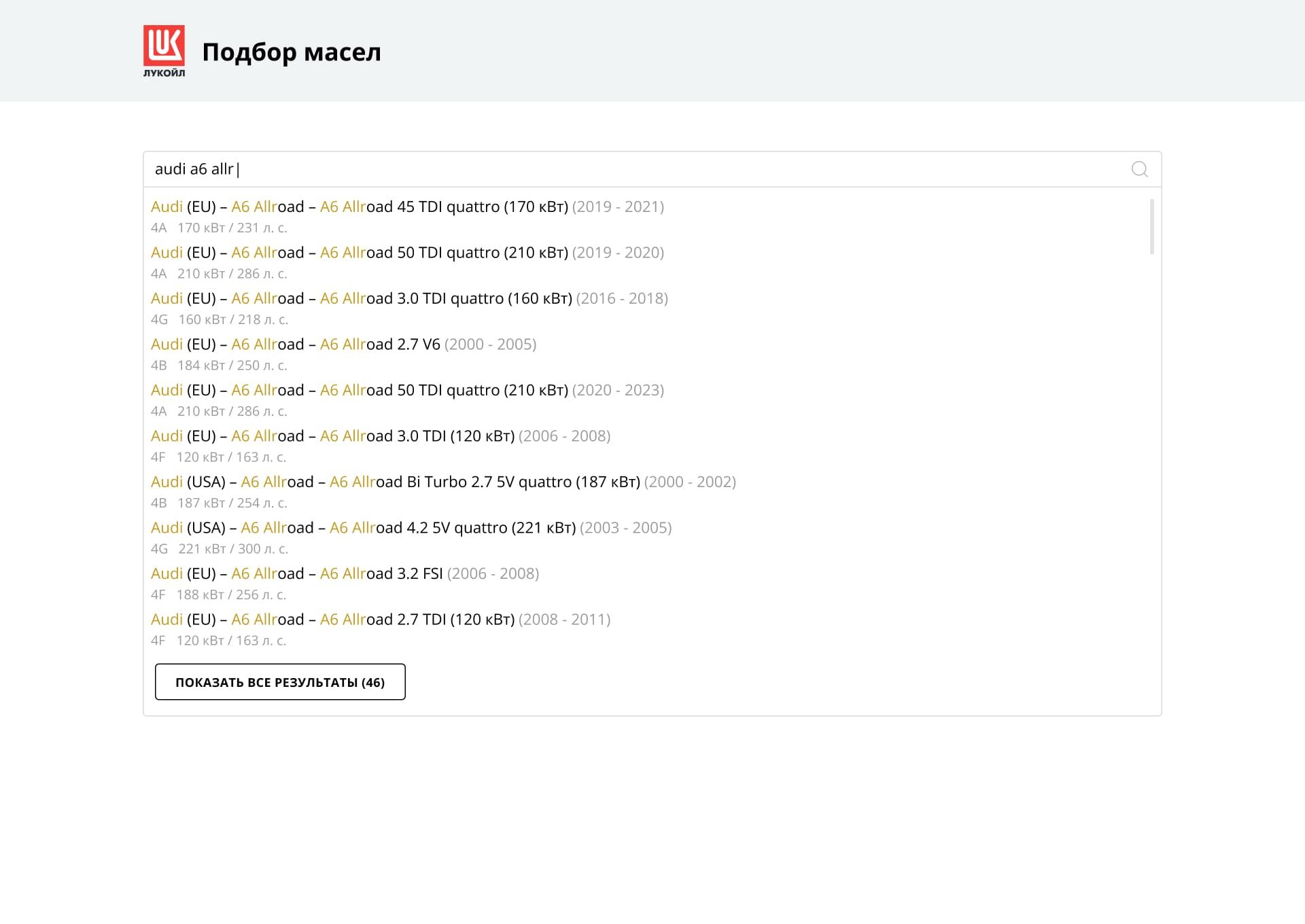The width and height of the screenshot is (1305, 924).
Task: Click the '4A 170 кВт / 231 л. с.' details line
Action: [x=219, y=228]
